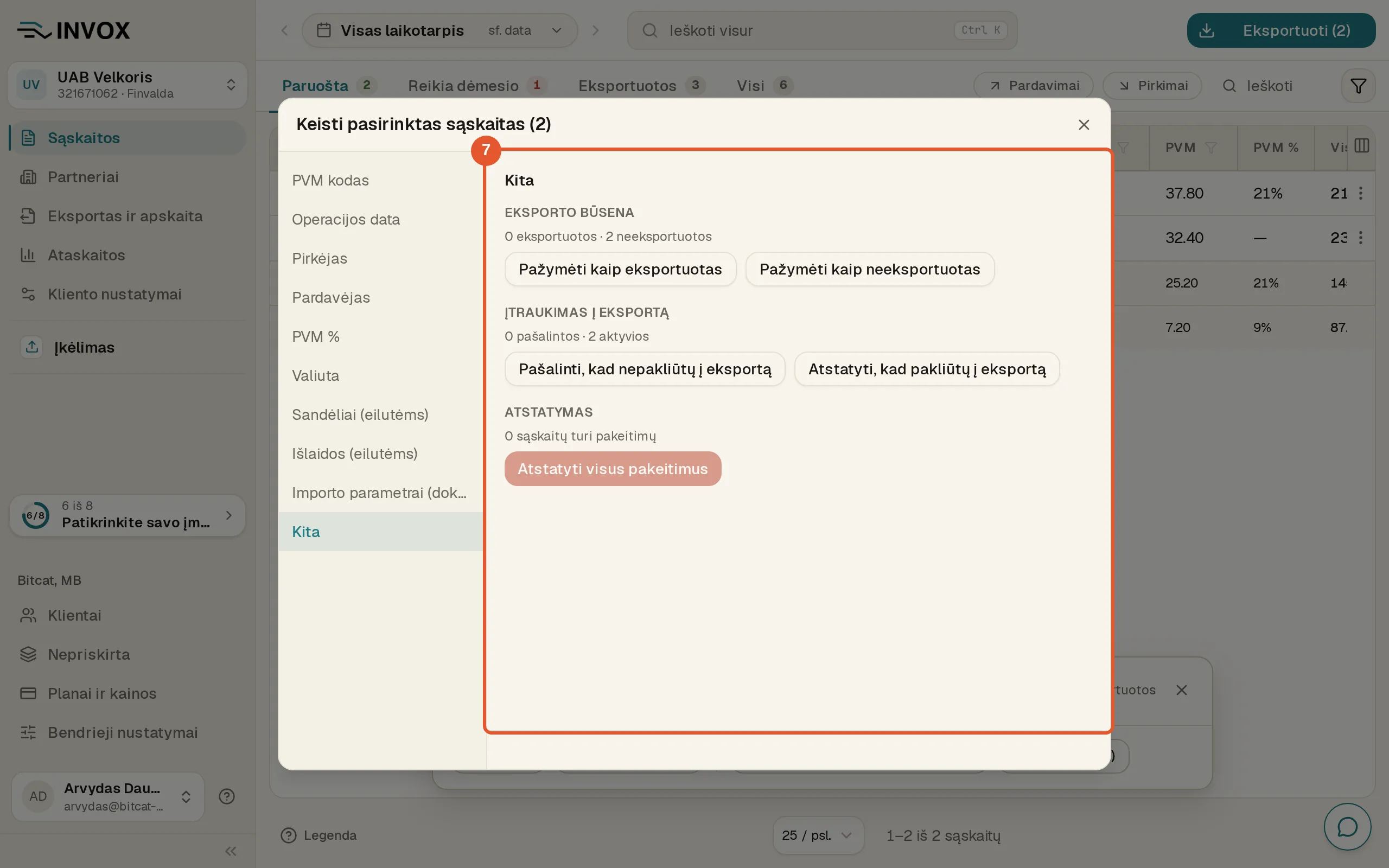Open Planai ir kainos

tap(128, 693)
